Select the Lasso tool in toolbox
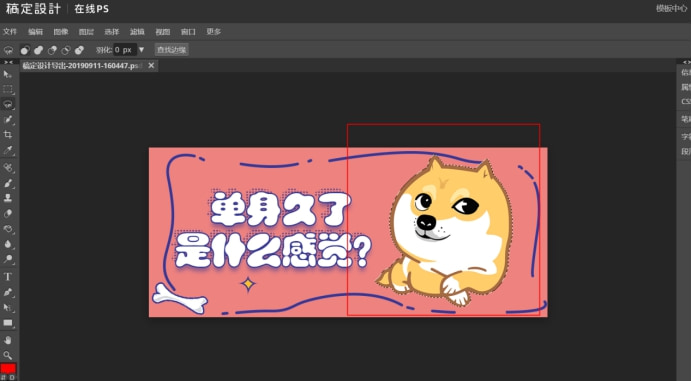This screenshot has height=381, width=692. click(x=8, y=105)
